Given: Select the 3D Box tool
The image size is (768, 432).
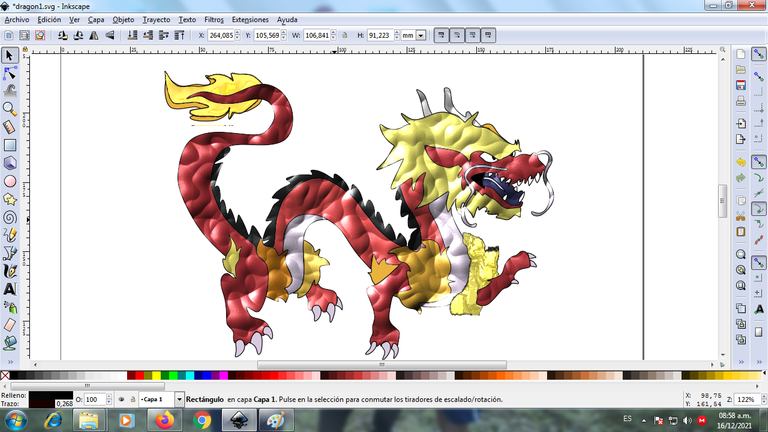Looking at the screenshot, I should coord(9,163).
